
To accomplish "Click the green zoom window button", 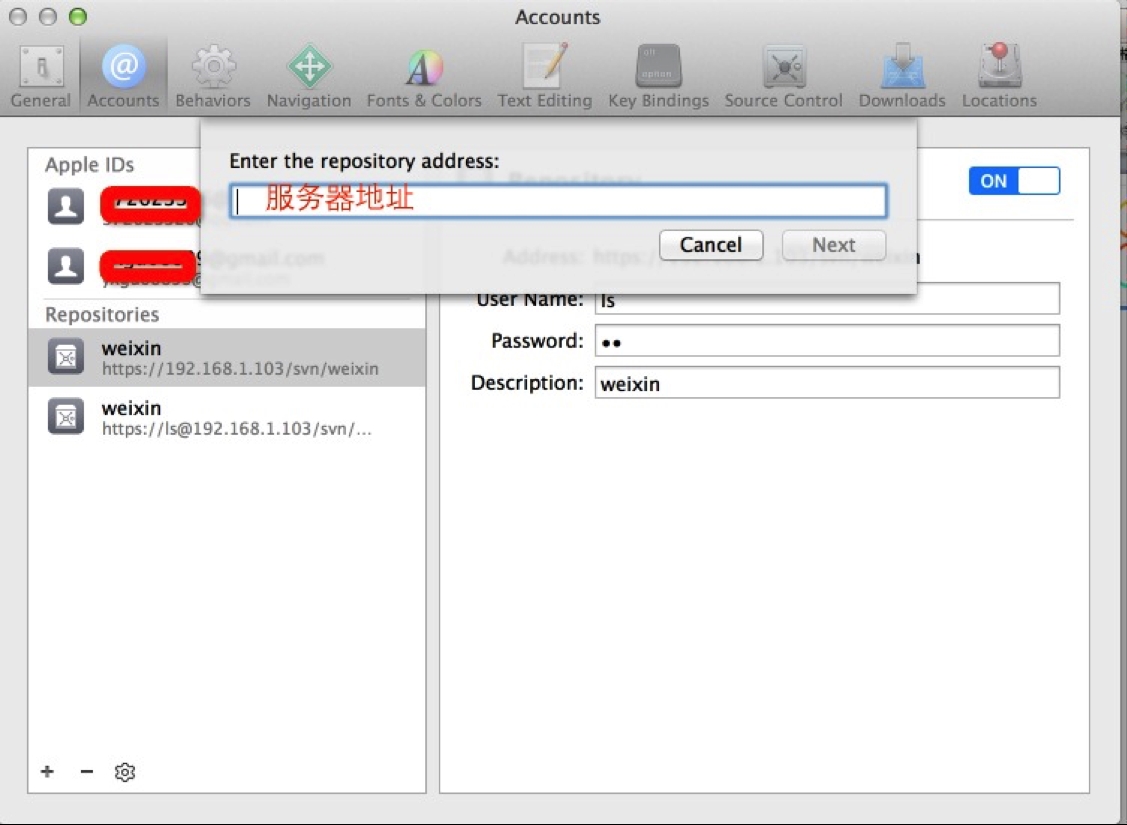I will point(78,17).
